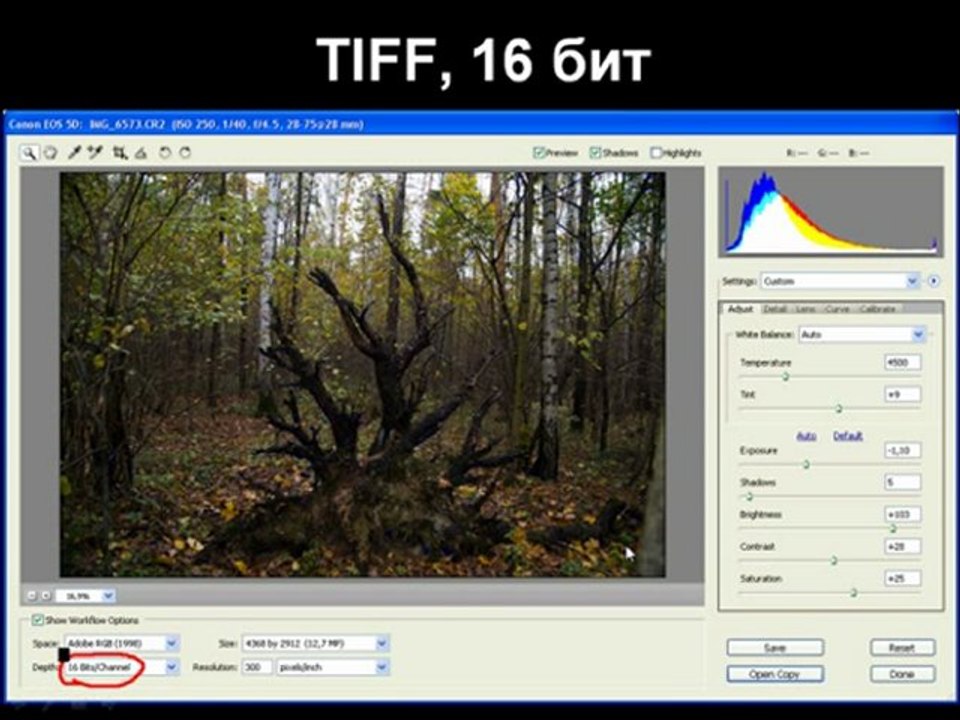Image resolution: width=960 pixels, height=720 pixels.
Task: Click the Auto adjustments link
Action: click(806, 436)
